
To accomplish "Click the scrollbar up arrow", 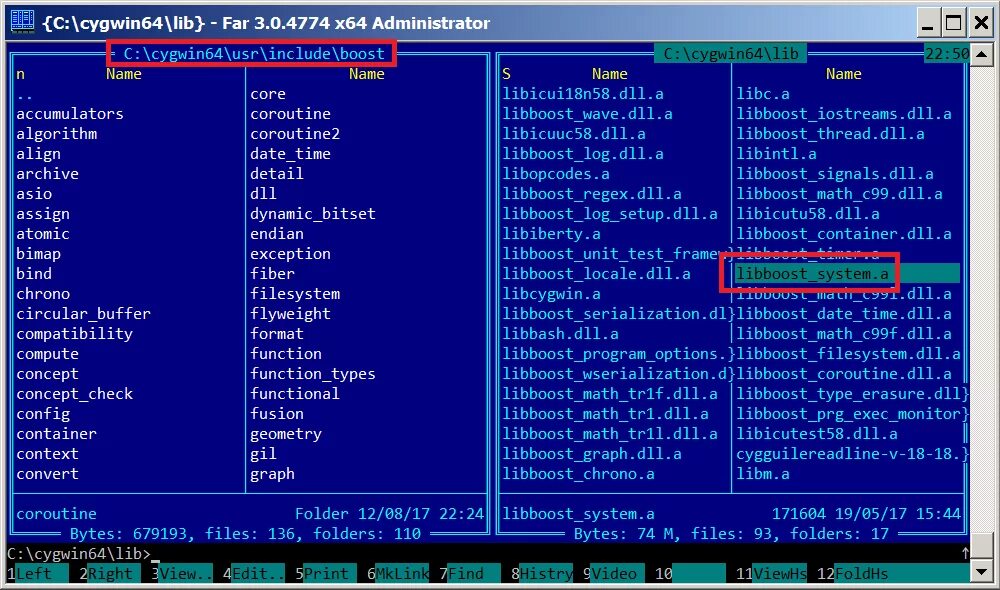I will click(982, 54).
